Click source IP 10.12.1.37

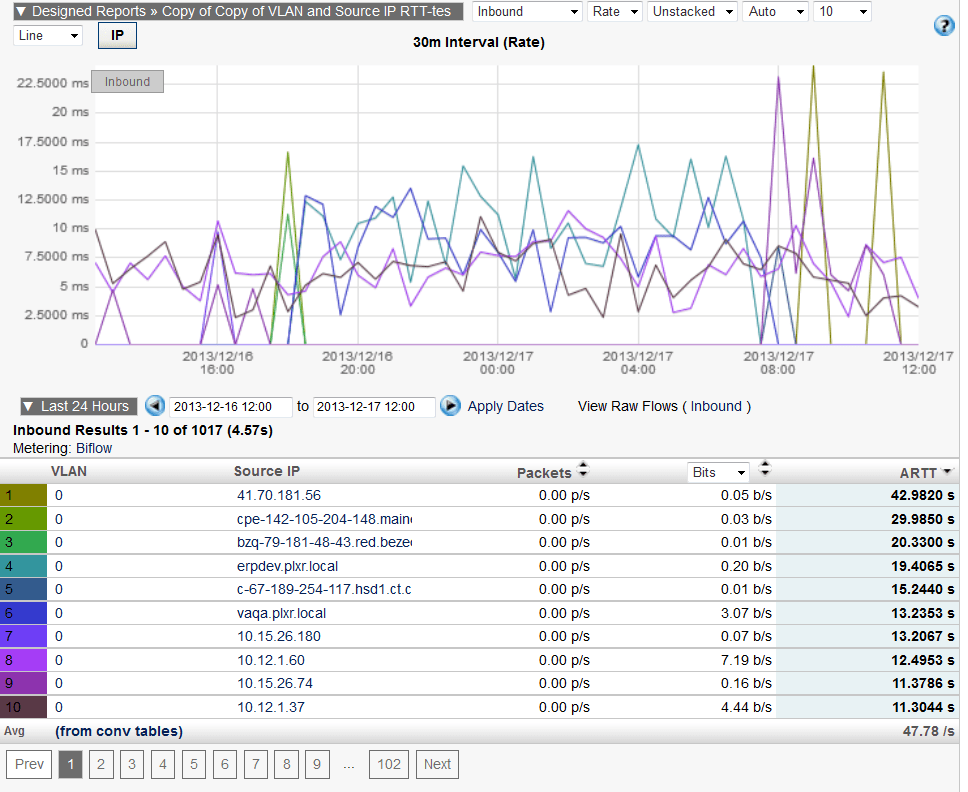click(270, 707)
